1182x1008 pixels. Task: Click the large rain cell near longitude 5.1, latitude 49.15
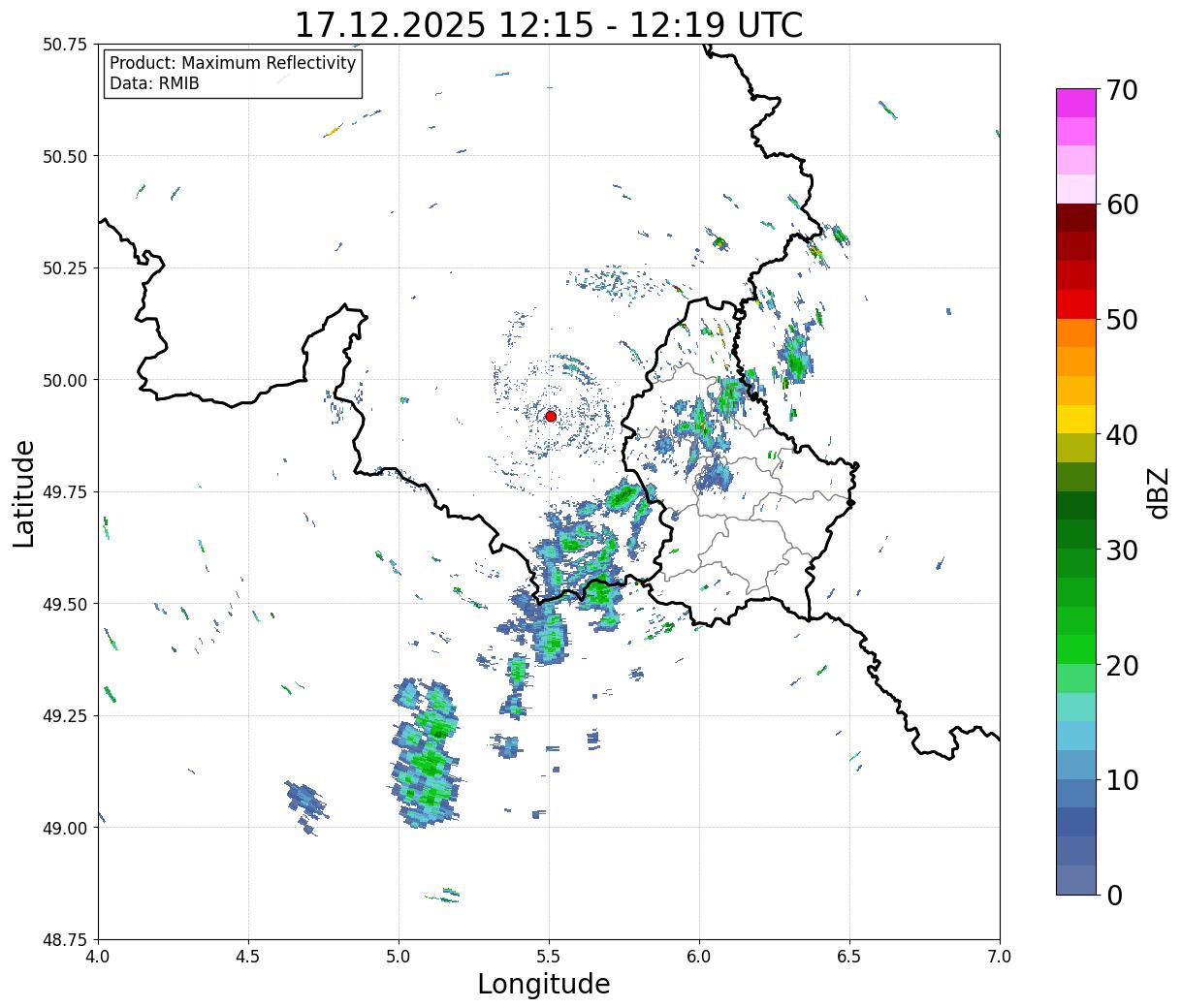(426, 752)
